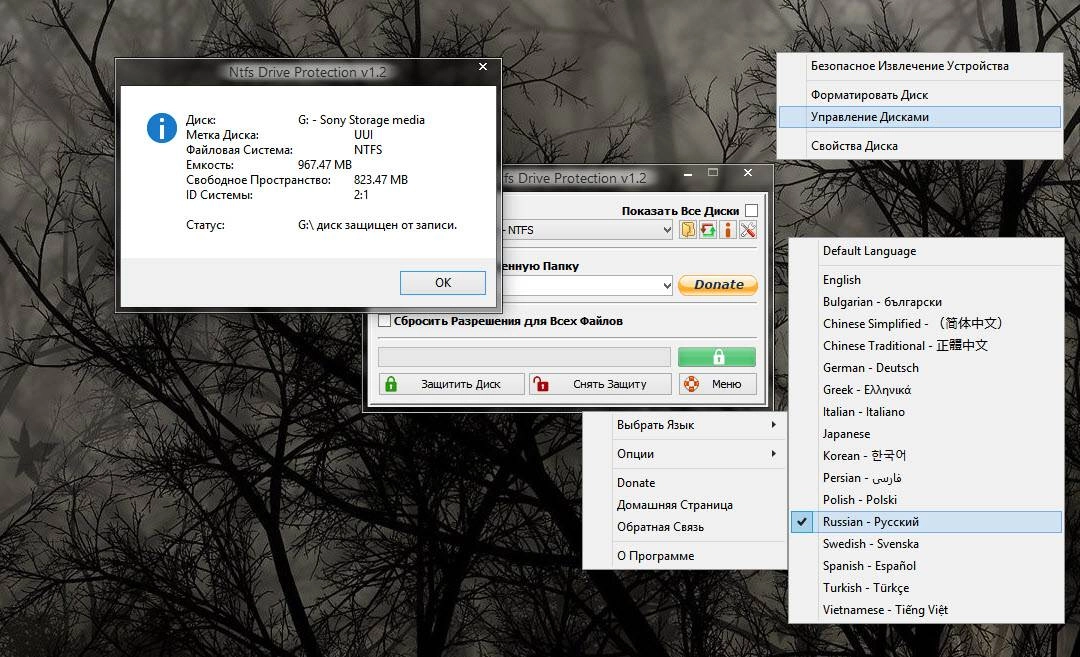Select the Persian language entry
Screen dimensions: 1080x657
tap(926, 478)
